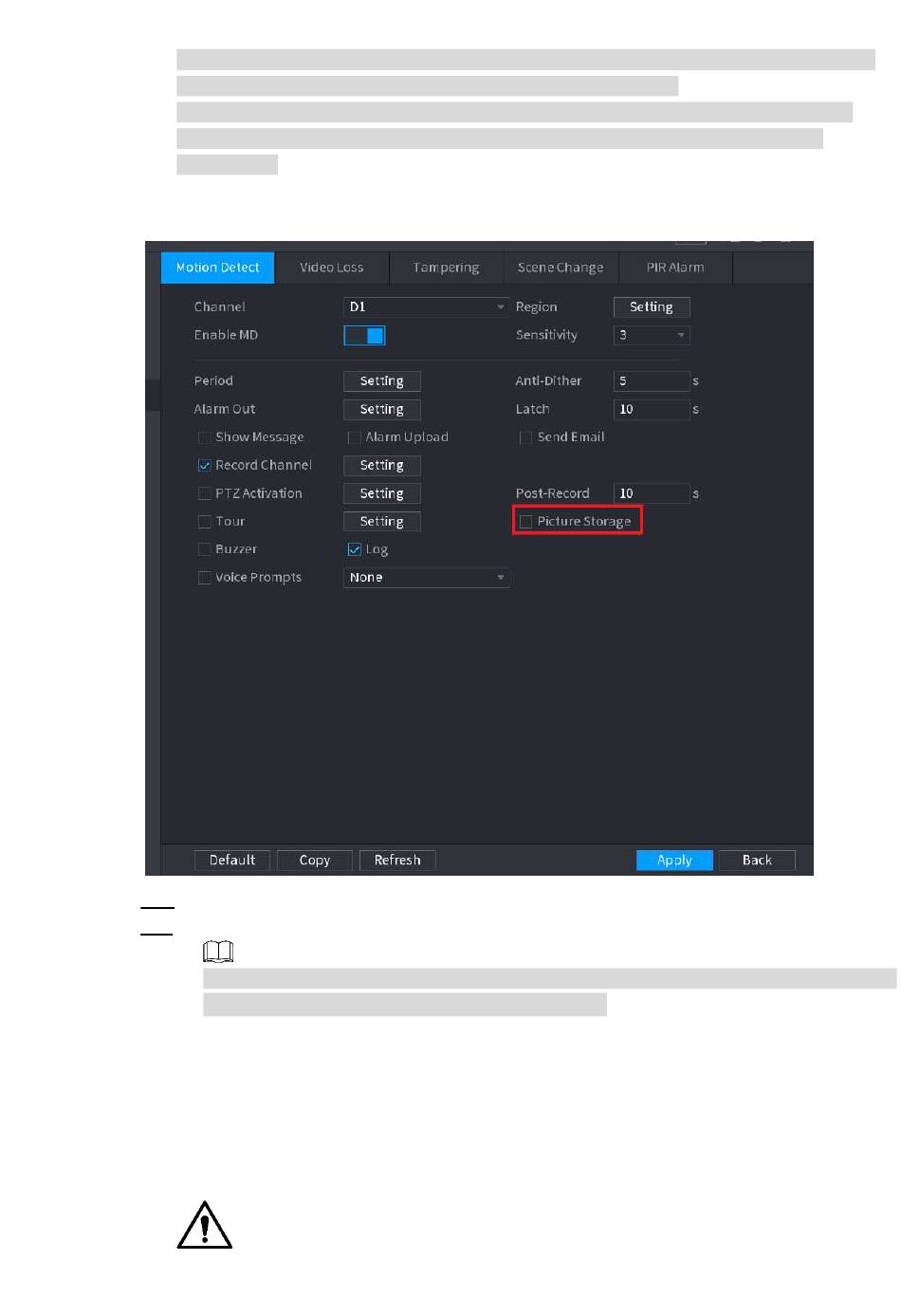
Task: Uncheck the Log checkbox
Action: tap(355, 549)
